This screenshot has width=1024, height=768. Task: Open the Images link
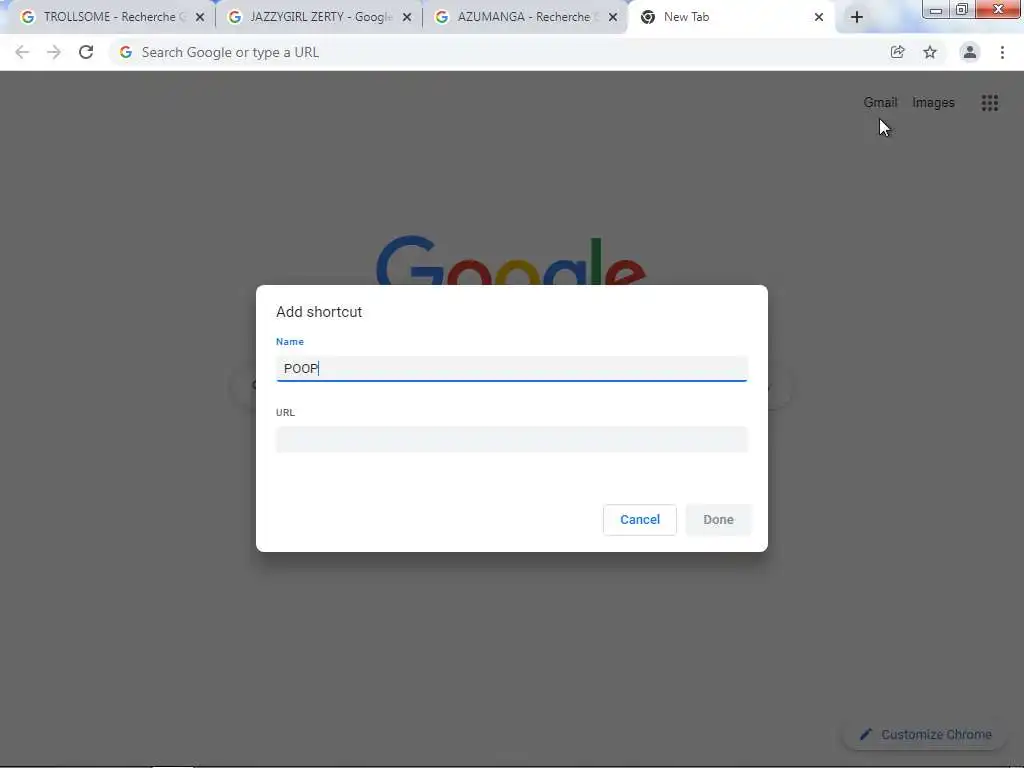point(933,103)
